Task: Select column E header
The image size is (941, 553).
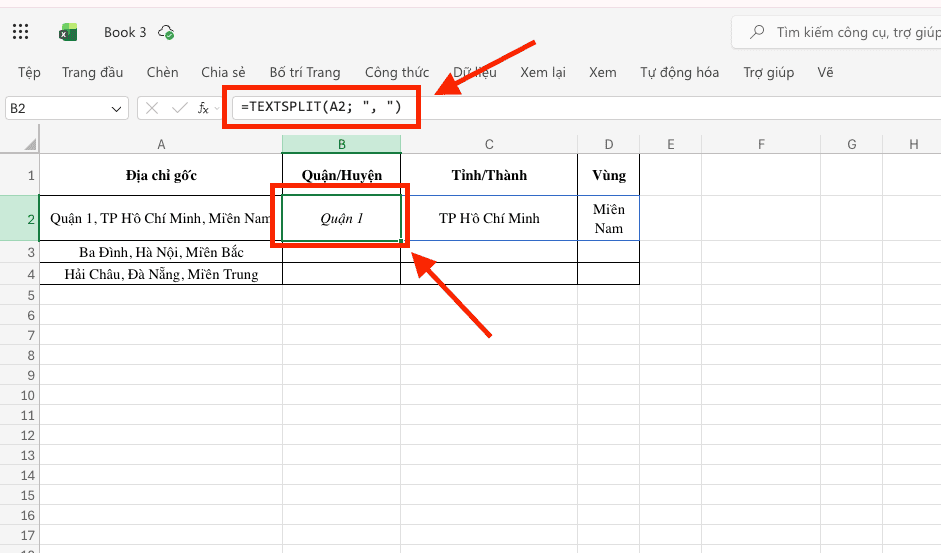Action: tap(670, 144)
